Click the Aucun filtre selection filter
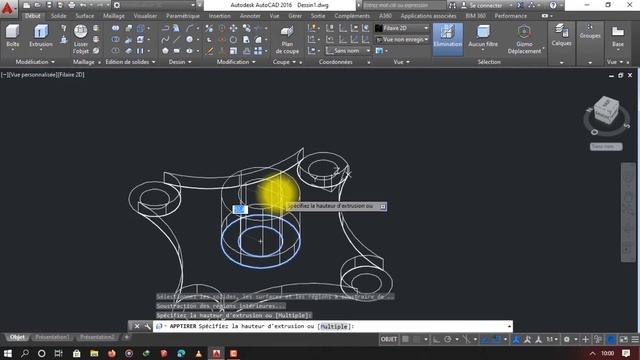This screenshot has width=640, height=360. tap(483, 36)
